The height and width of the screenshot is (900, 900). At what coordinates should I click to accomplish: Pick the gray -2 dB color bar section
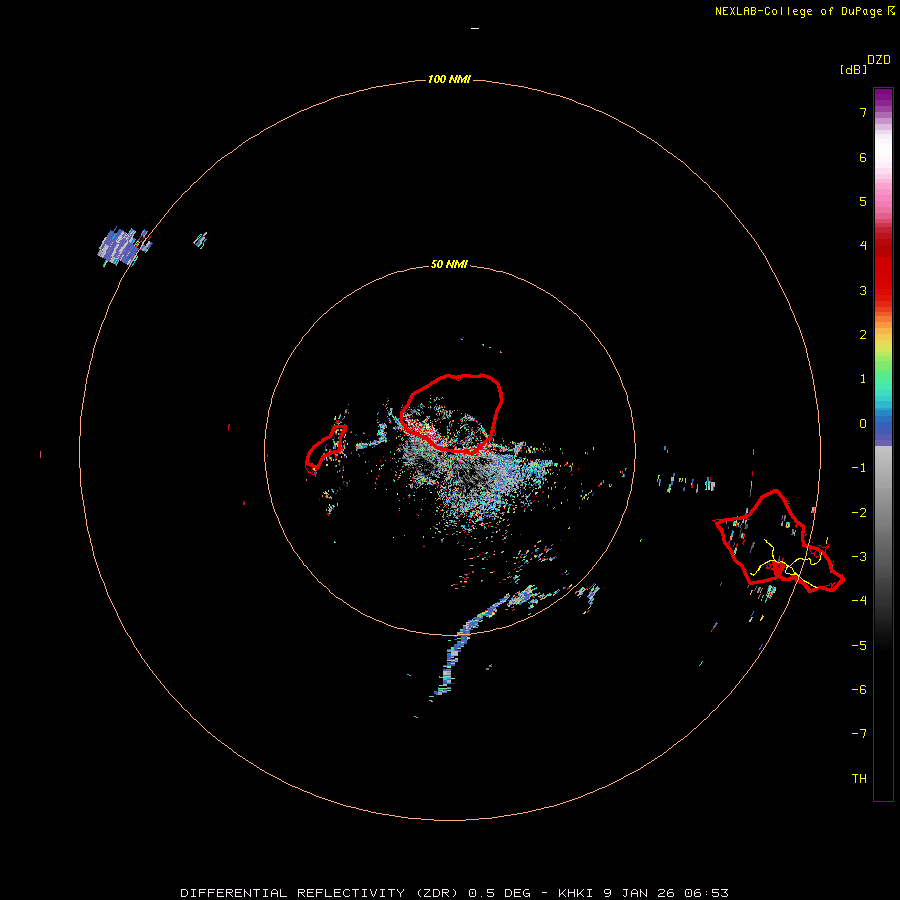pyautogui.click(x=883, y=513)
